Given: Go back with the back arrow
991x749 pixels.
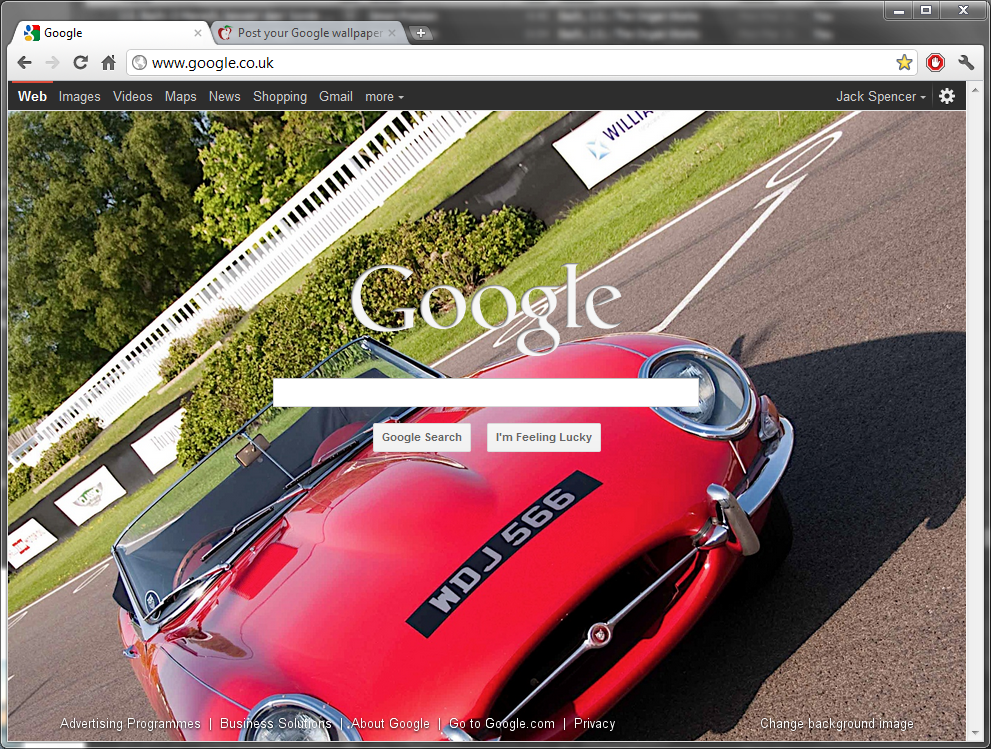Looking at the screenshot, I should point(24,63).
